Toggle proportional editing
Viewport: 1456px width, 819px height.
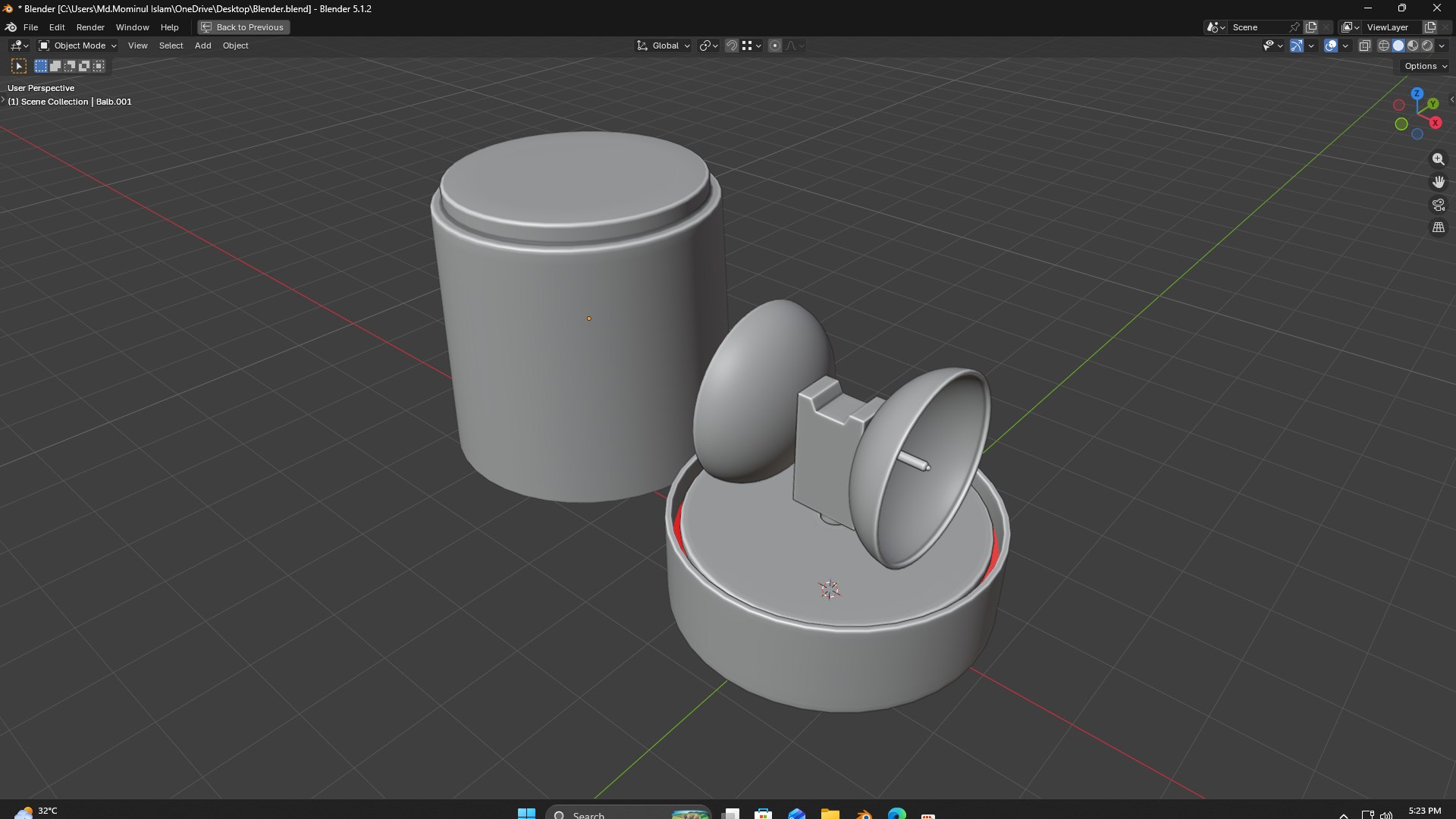point(775,45)
